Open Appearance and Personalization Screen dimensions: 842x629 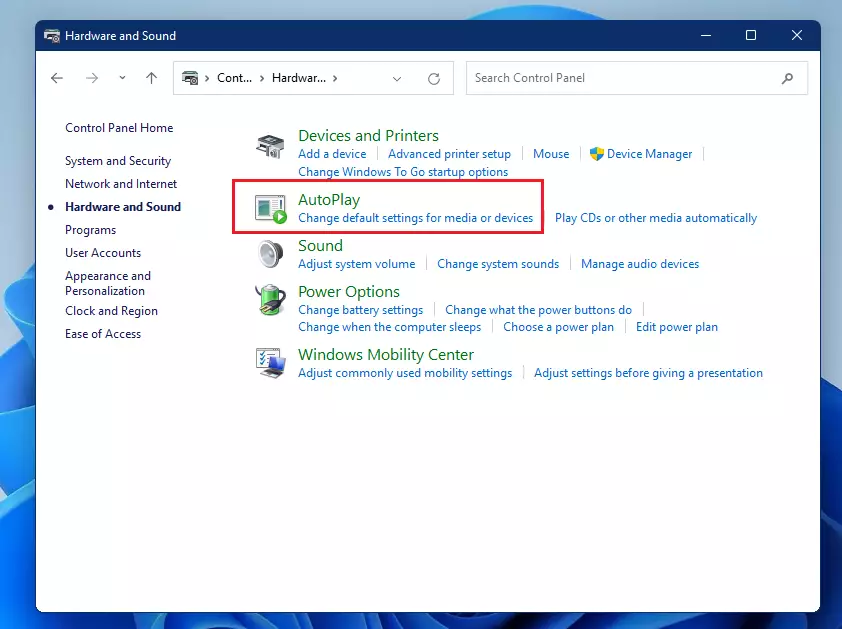coord(108,283)
